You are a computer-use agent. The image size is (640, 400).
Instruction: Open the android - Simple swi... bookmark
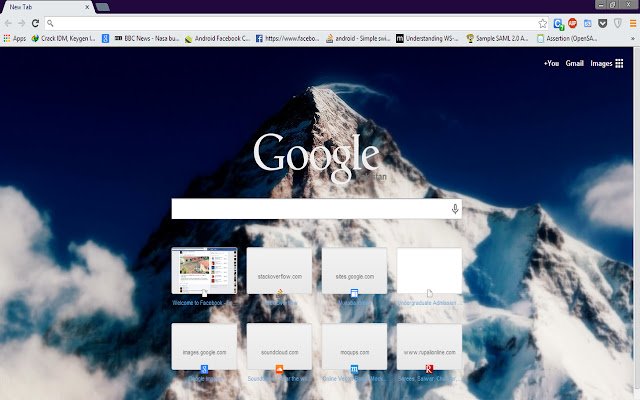(358, 38)
